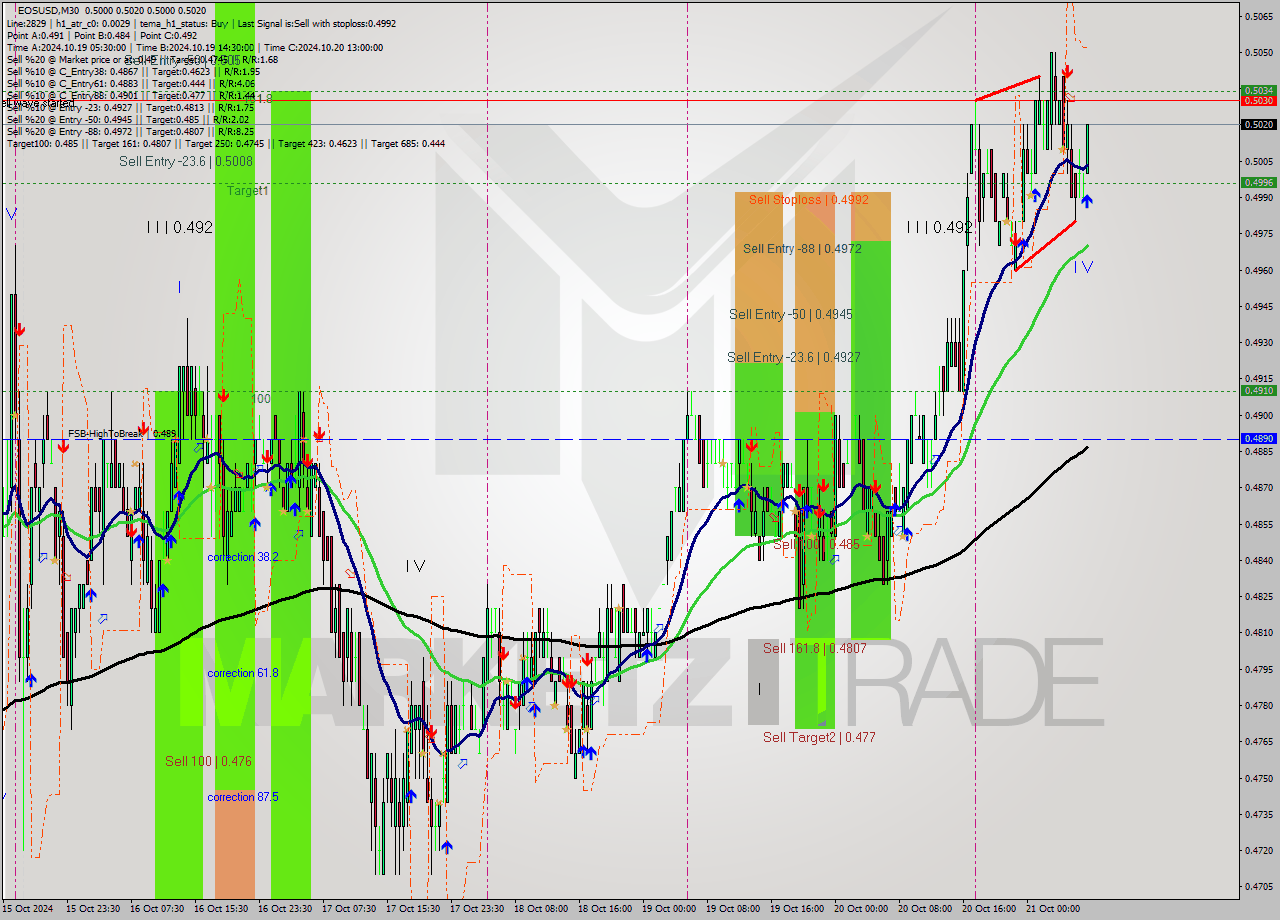Image resolution: width=1280 pixels, height=920 pixels.
Task: Click the '19 Oct 00:00' time label
Action: pyautogui.click(x=670, y=909)
